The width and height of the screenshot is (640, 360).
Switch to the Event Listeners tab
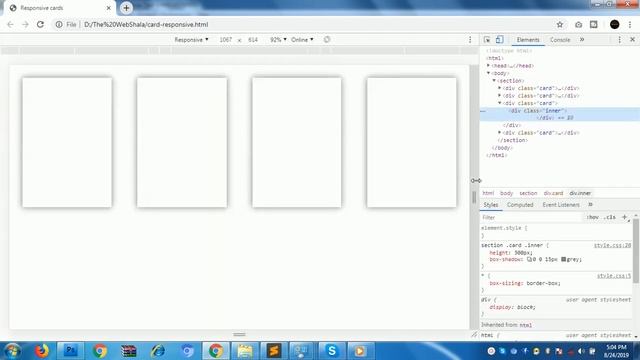[x=561, y=204]
